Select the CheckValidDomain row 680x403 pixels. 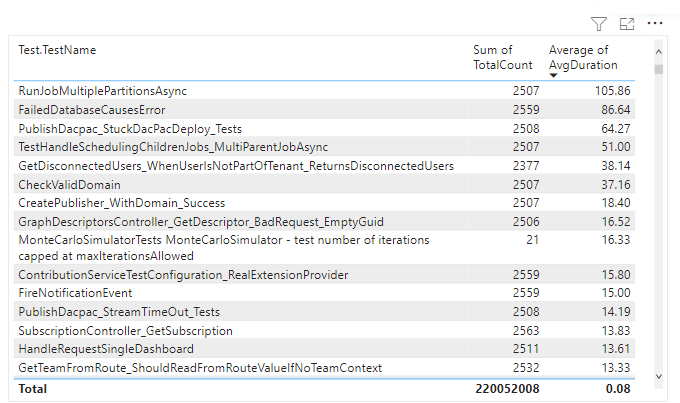(x=70, y=185)
